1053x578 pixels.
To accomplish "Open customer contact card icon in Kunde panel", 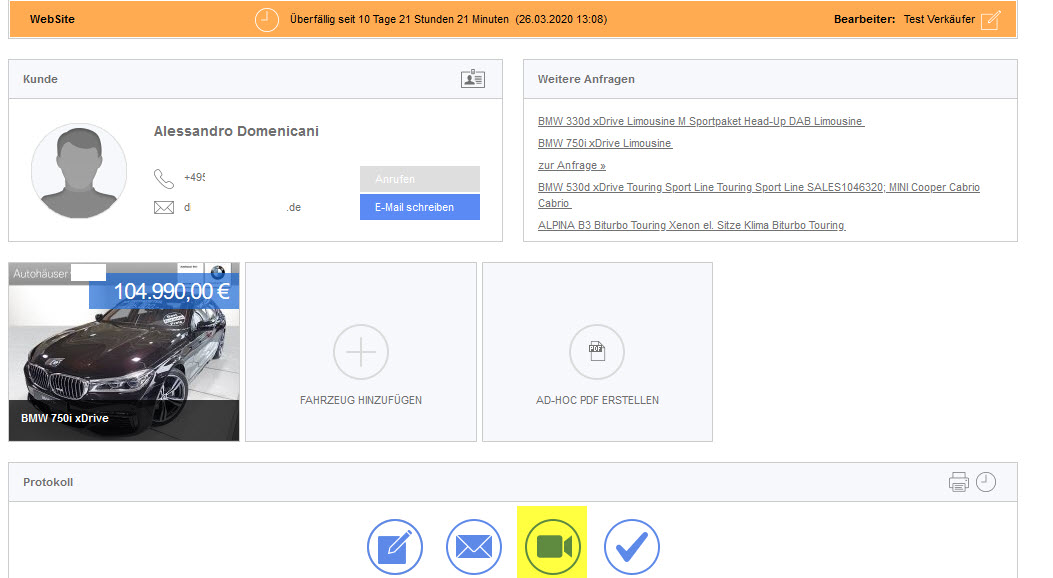I will point(473,79).
